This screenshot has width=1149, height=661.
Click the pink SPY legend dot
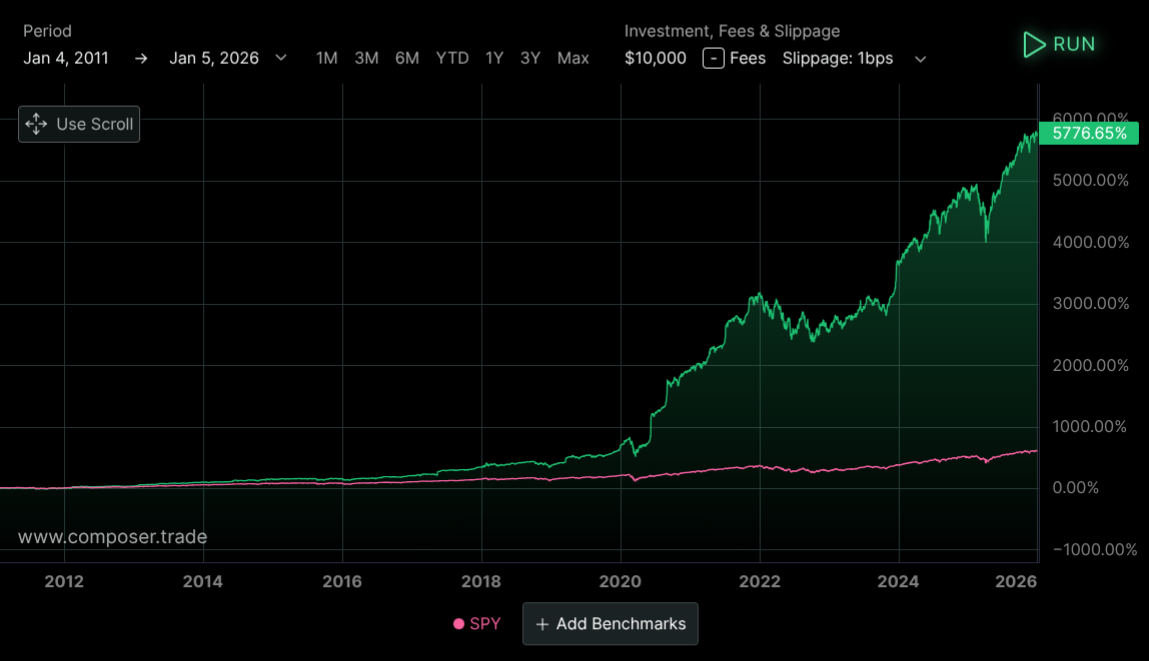[x=459, y=624]
